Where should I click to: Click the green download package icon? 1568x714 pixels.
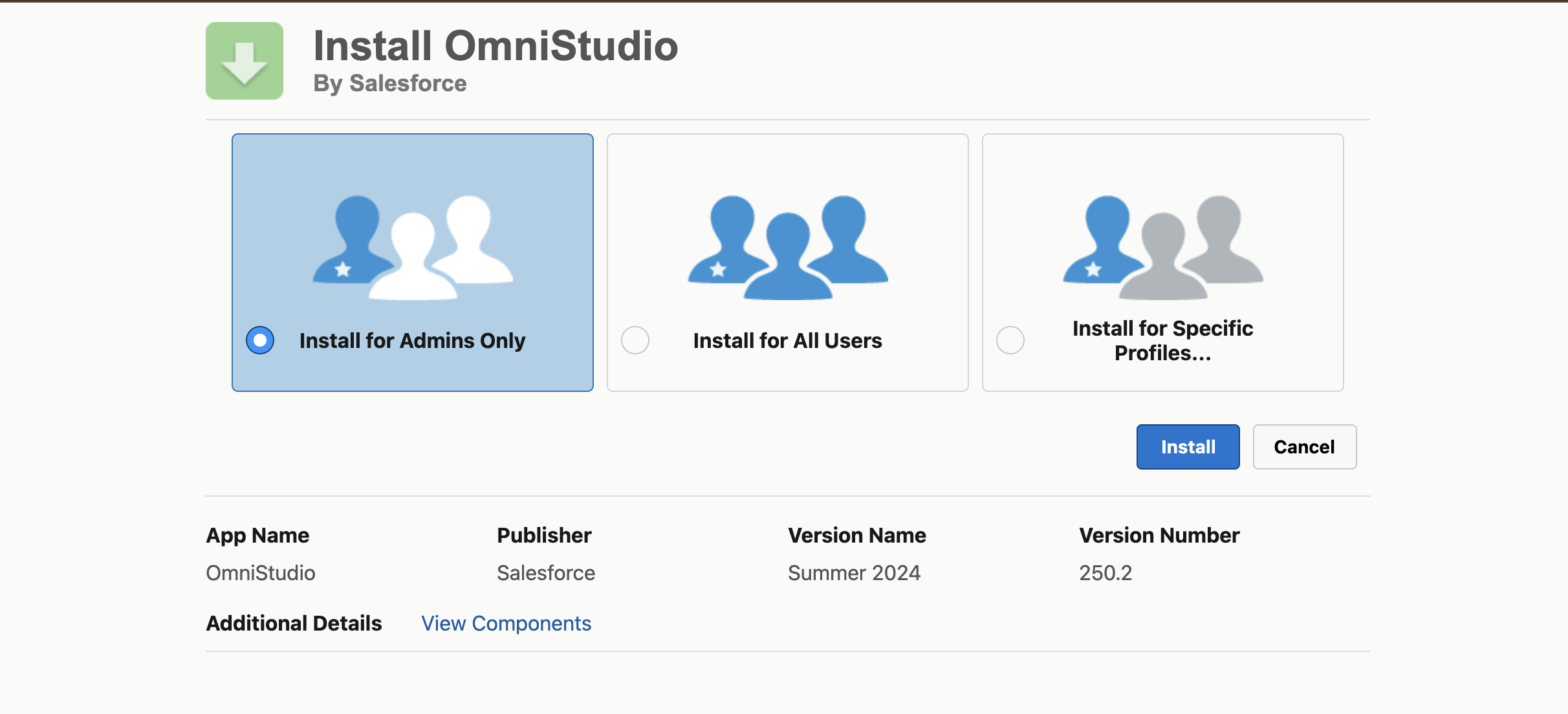(x=245, y=61)
